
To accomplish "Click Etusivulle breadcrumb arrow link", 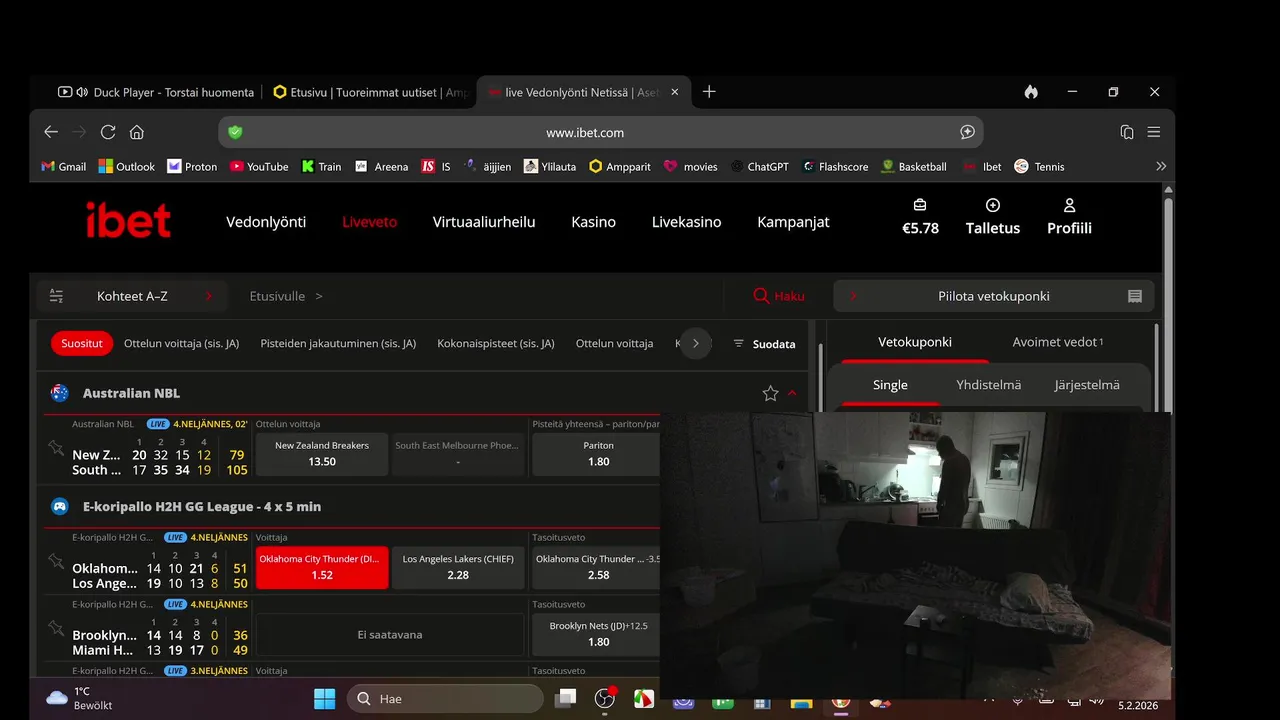I will pyautogui.click(x=286, y=296).
